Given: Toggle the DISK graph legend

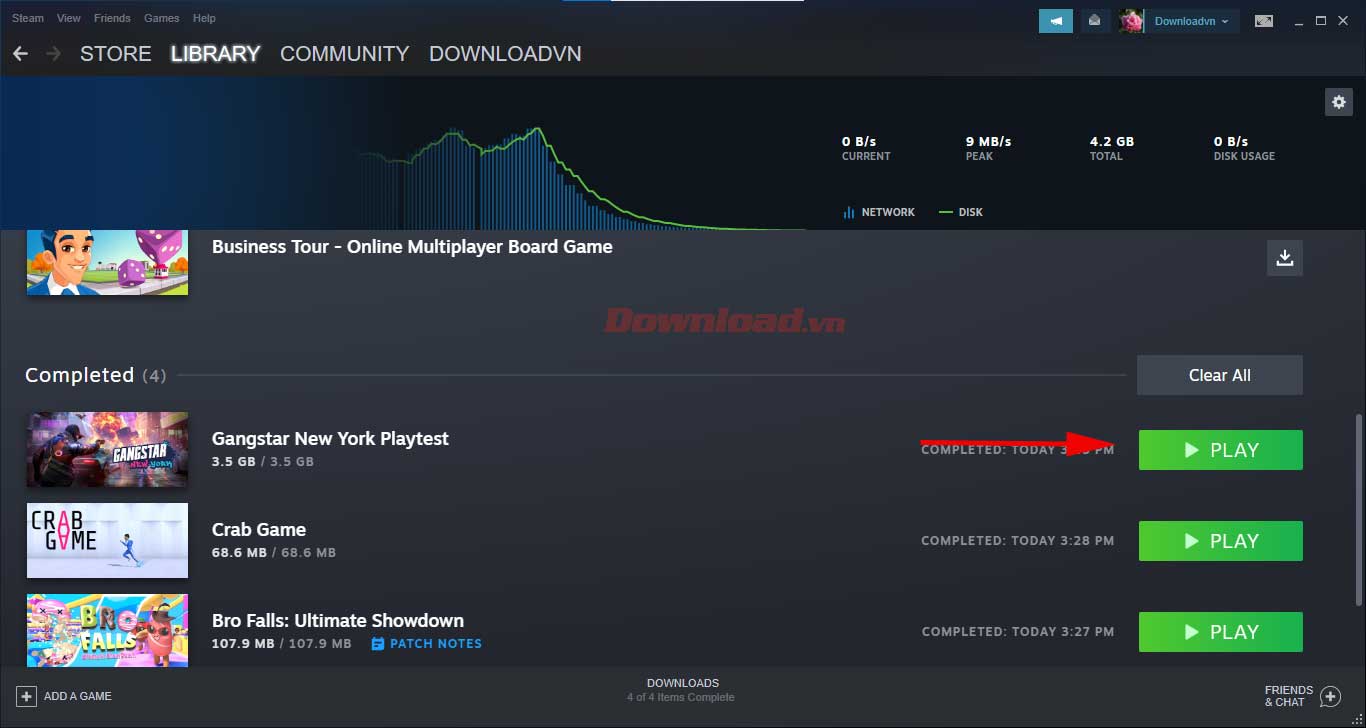Looking at the screenshot, I should pos(961,212).
